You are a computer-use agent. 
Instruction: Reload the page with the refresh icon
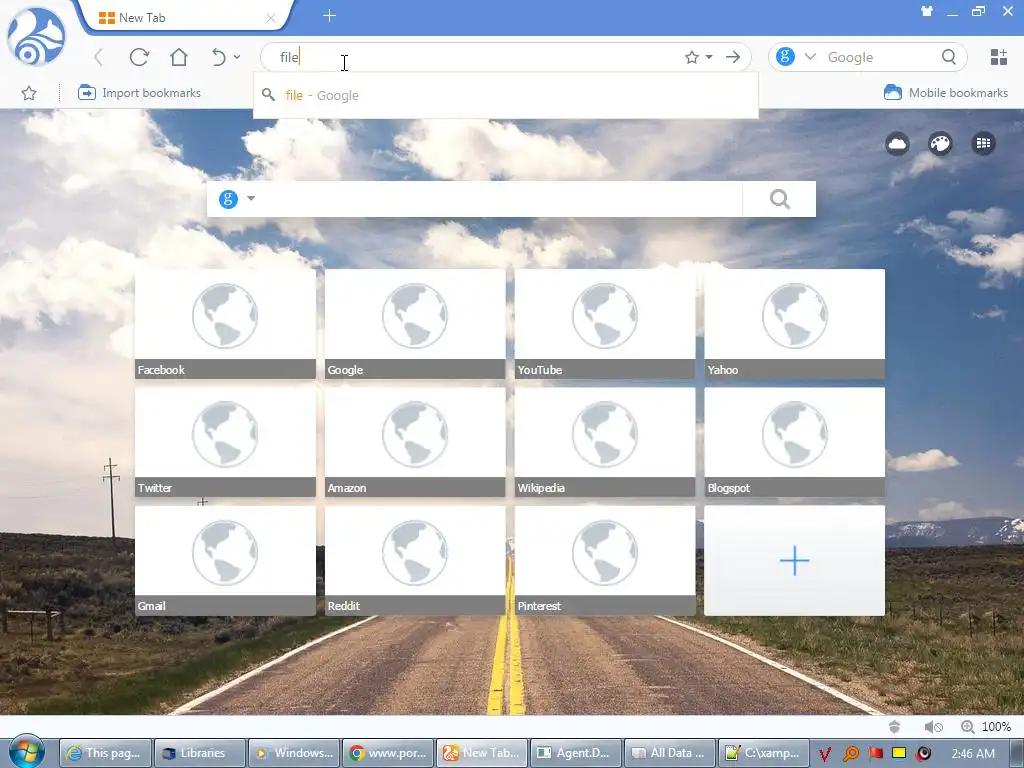pos(139,57)
